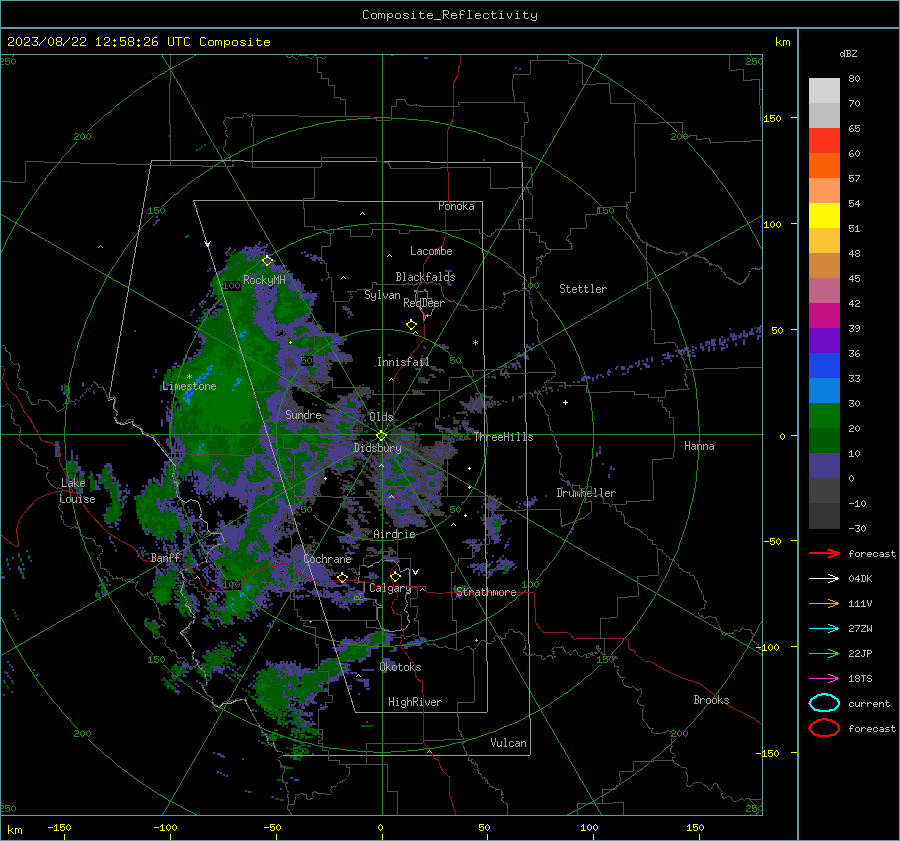Click the Ponoka town label

pos(456,206)
